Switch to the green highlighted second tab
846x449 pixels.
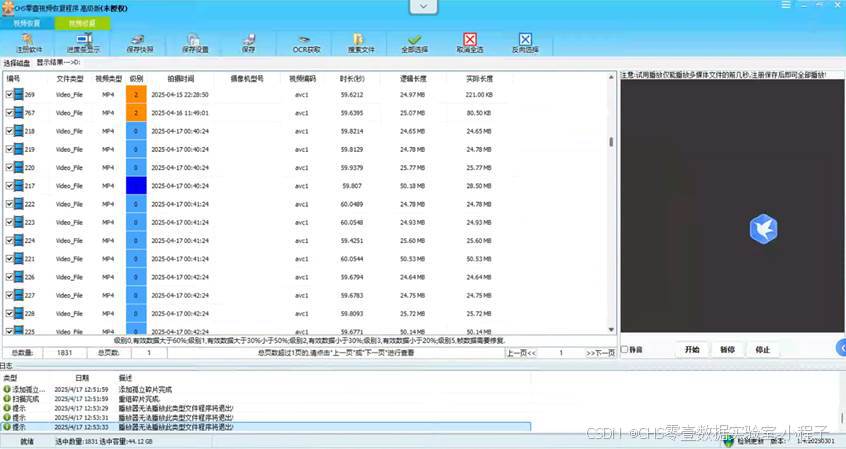pyautogui.click(x=83, y=23)
